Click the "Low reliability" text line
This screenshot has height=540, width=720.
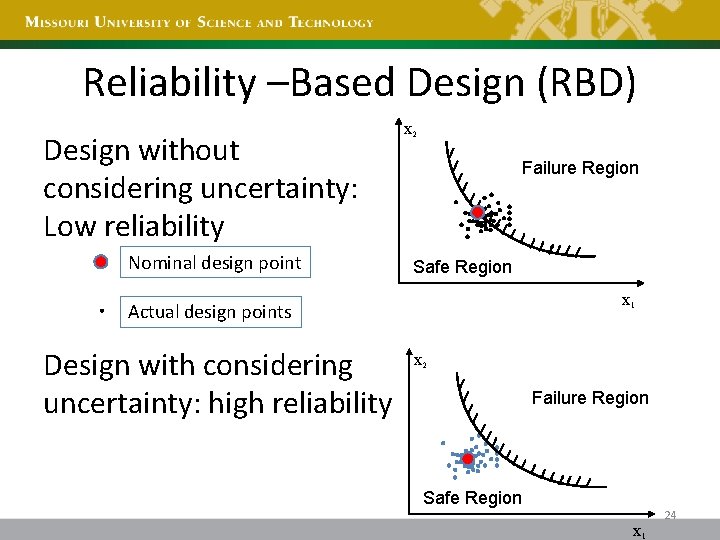(x=134, y=226)
